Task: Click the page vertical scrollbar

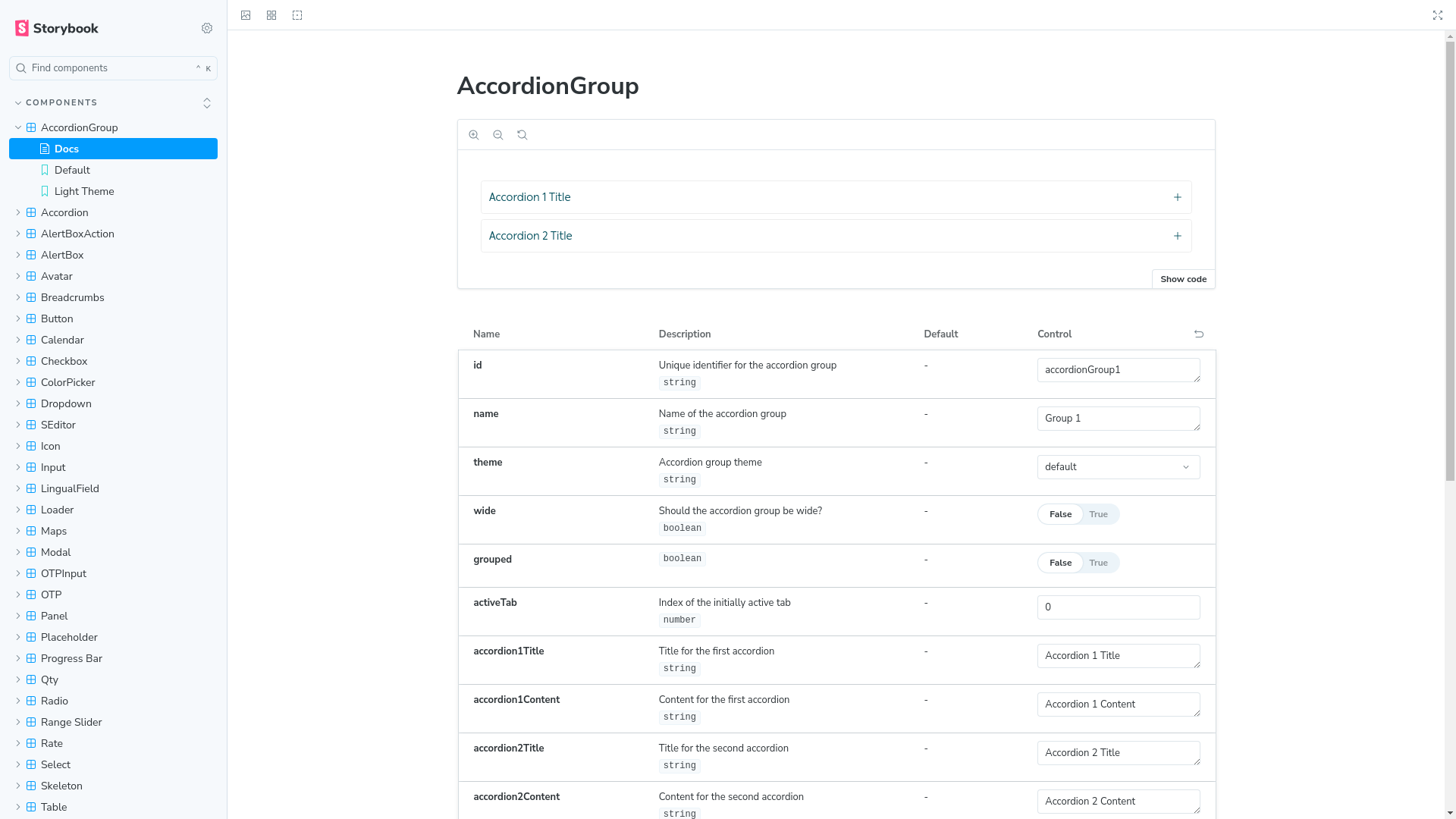Action: (1450, 262)
